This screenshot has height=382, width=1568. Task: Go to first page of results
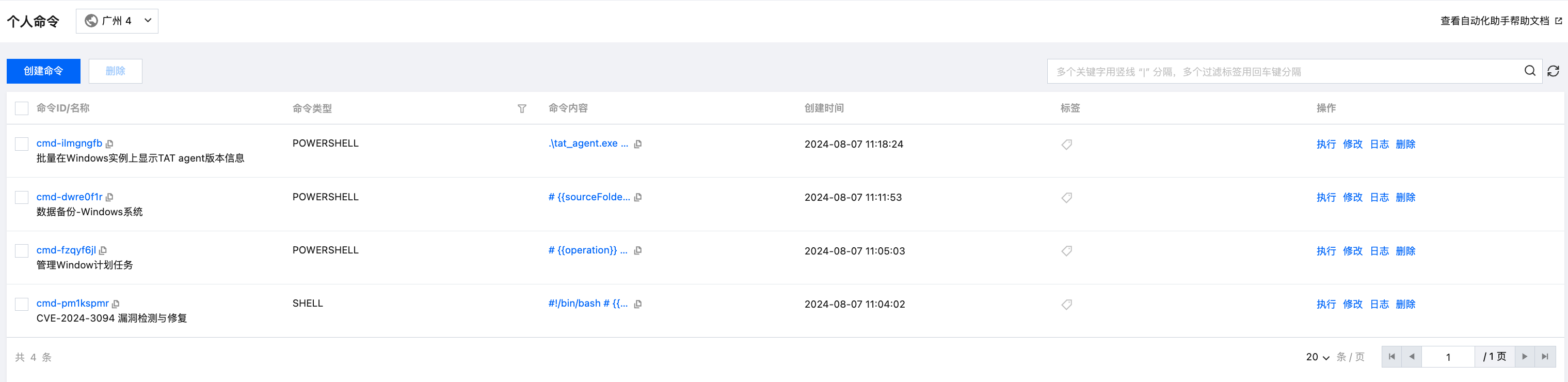pos(1391,356)
